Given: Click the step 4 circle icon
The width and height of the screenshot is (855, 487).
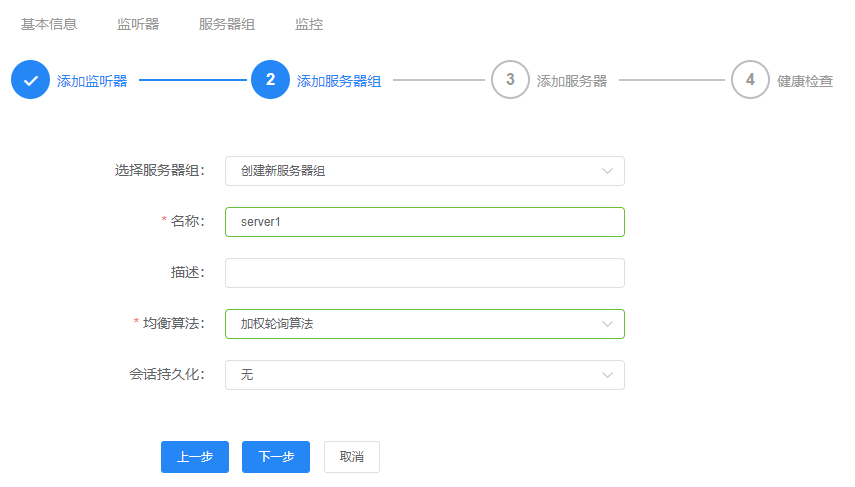Looking at the screenshot, I should pyautogui.click(x=750, y=80).
